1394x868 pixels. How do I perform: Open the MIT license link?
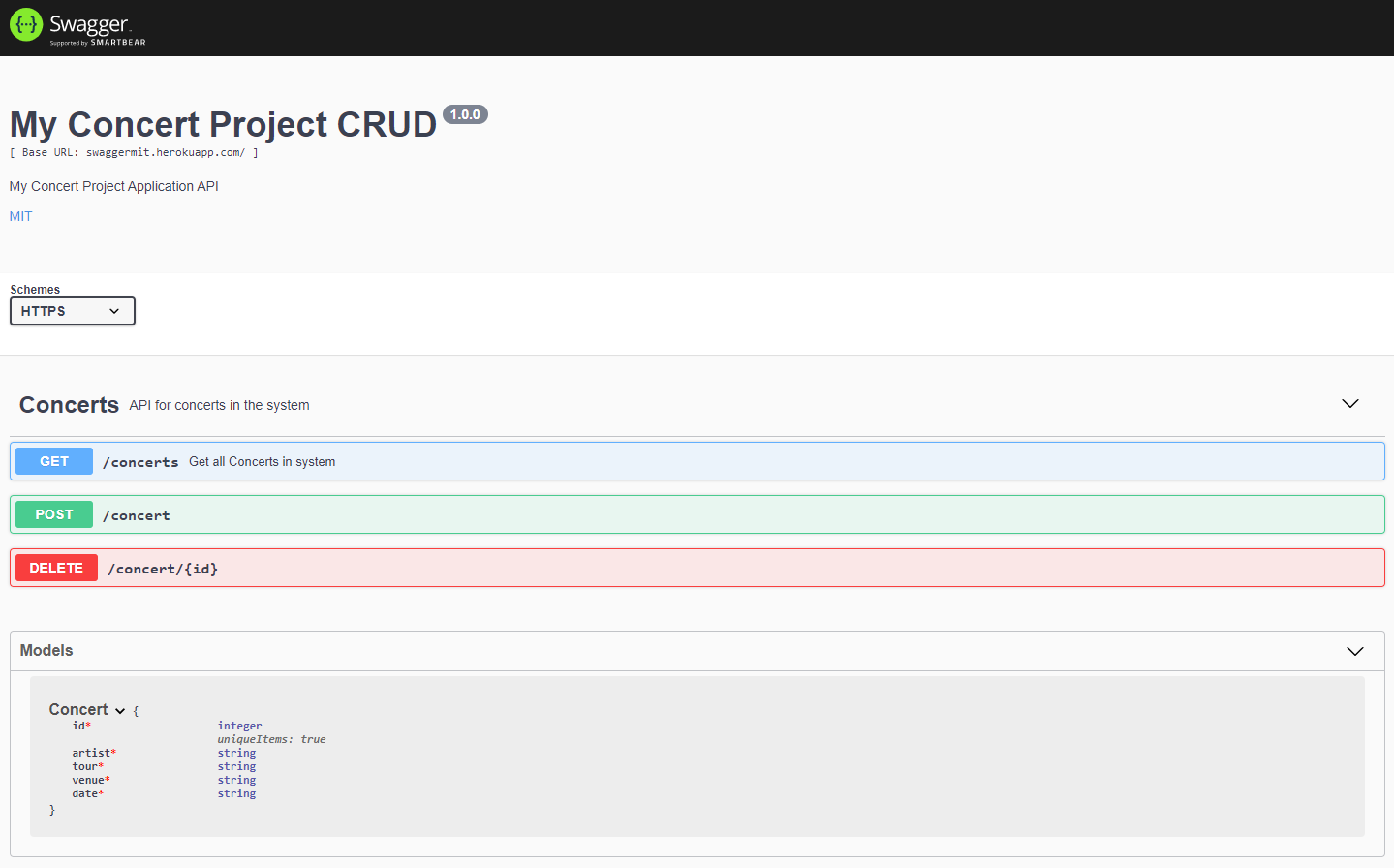pos(20,216)
